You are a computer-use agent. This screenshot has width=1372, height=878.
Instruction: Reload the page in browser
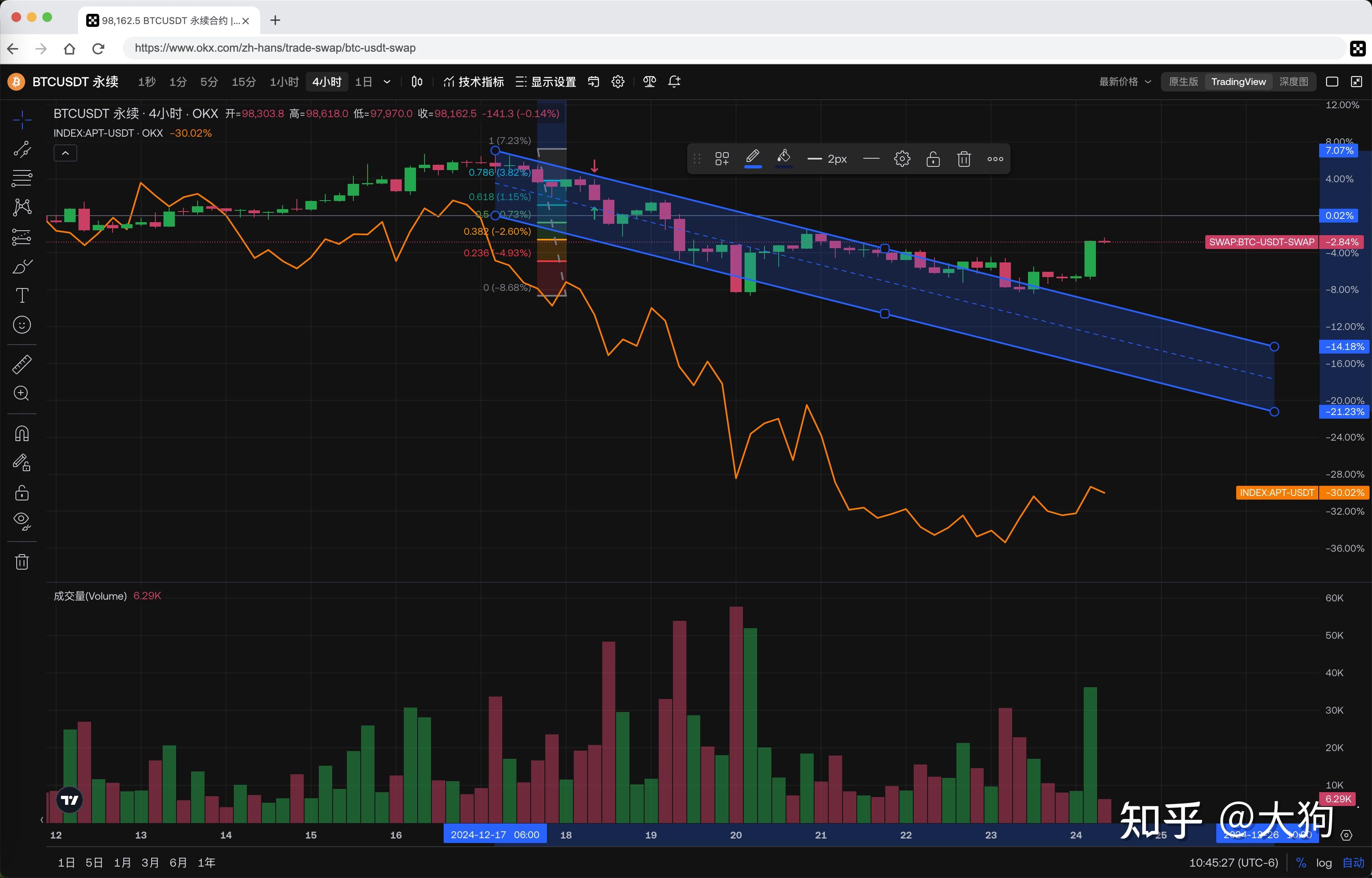pos(98,48)
